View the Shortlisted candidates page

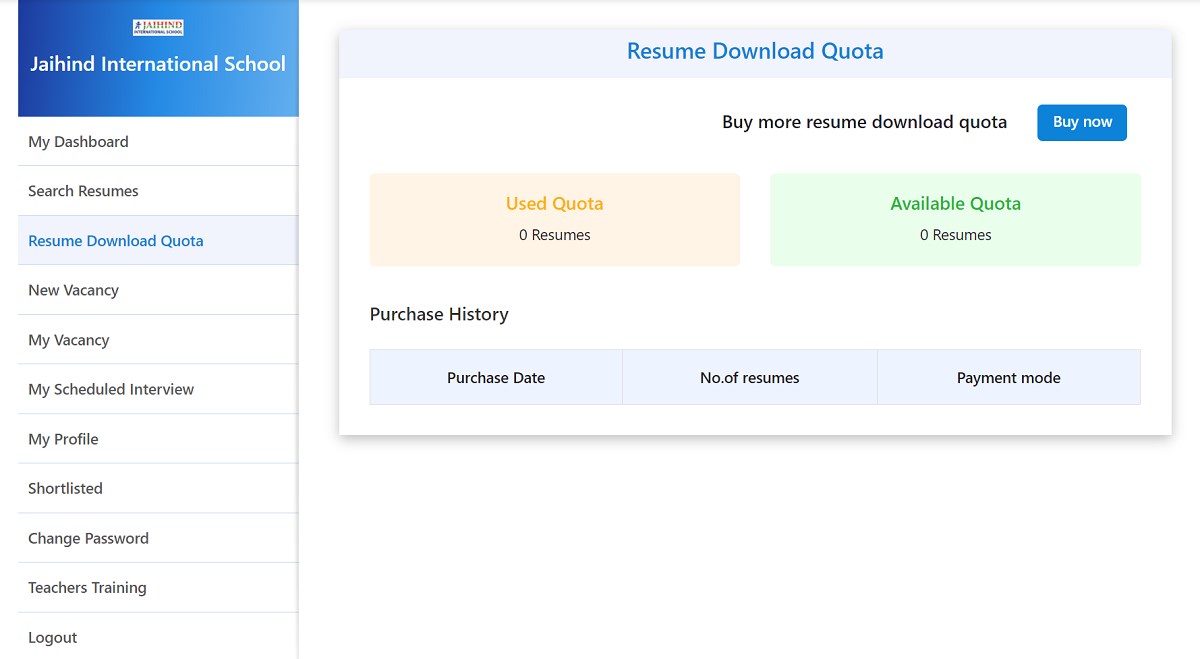click(x=64, y=488)
